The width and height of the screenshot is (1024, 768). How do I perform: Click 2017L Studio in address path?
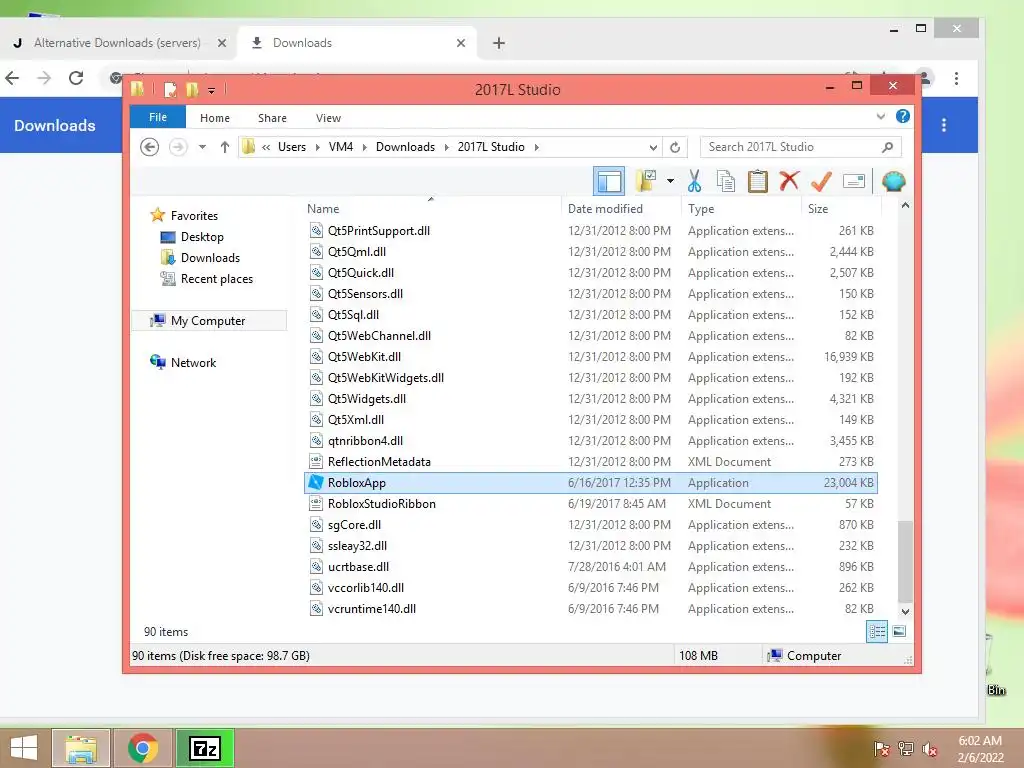[491, 147]
